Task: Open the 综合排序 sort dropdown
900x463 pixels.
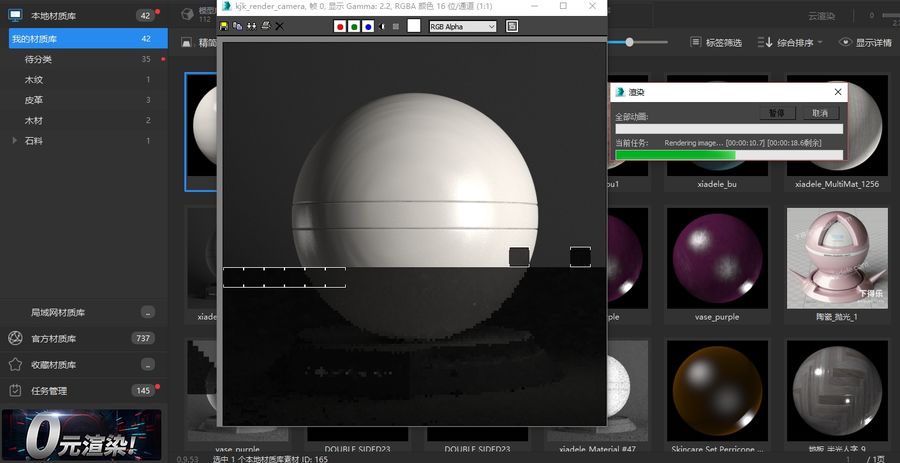Action: coord(790,42)
